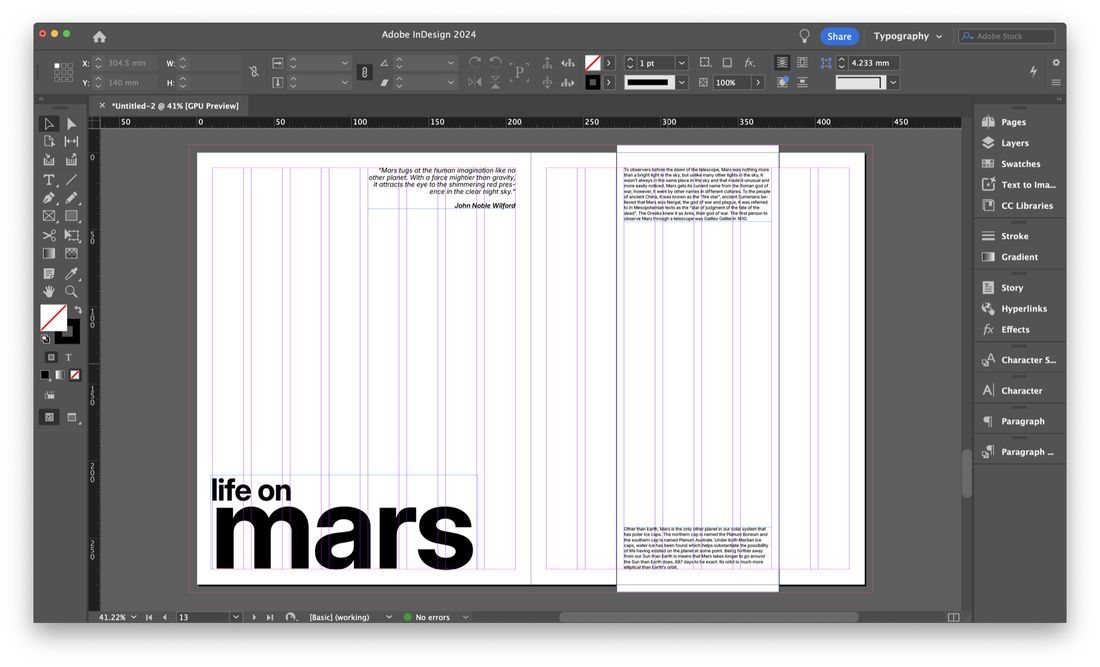
Task: Click the Share button
Action: [839, 36]
